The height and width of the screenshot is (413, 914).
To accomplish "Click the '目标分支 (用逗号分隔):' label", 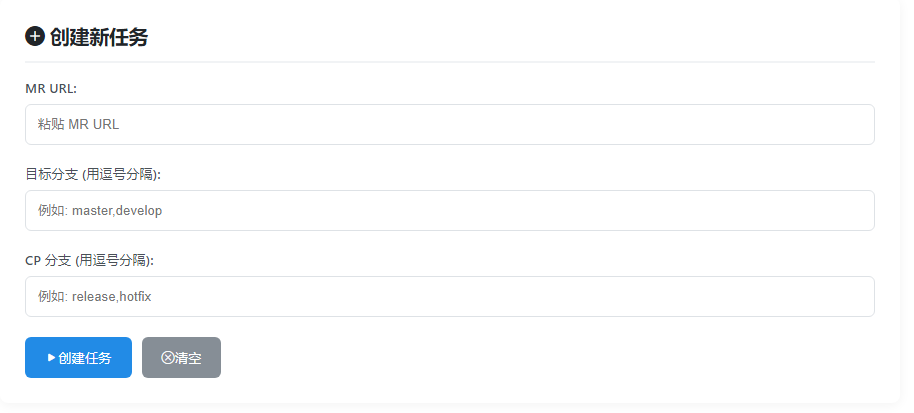I will pos(93,174).
